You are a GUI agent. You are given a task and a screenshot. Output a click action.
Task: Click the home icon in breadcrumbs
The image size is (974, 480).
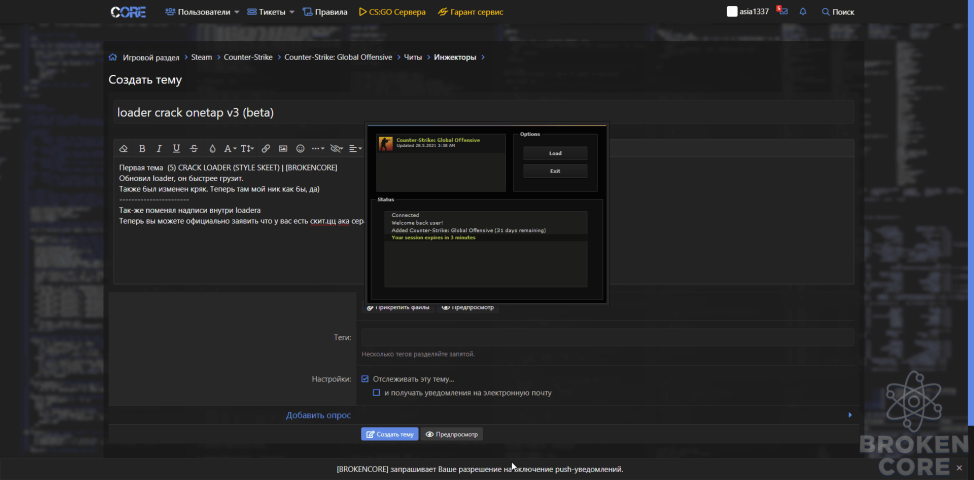113,57
